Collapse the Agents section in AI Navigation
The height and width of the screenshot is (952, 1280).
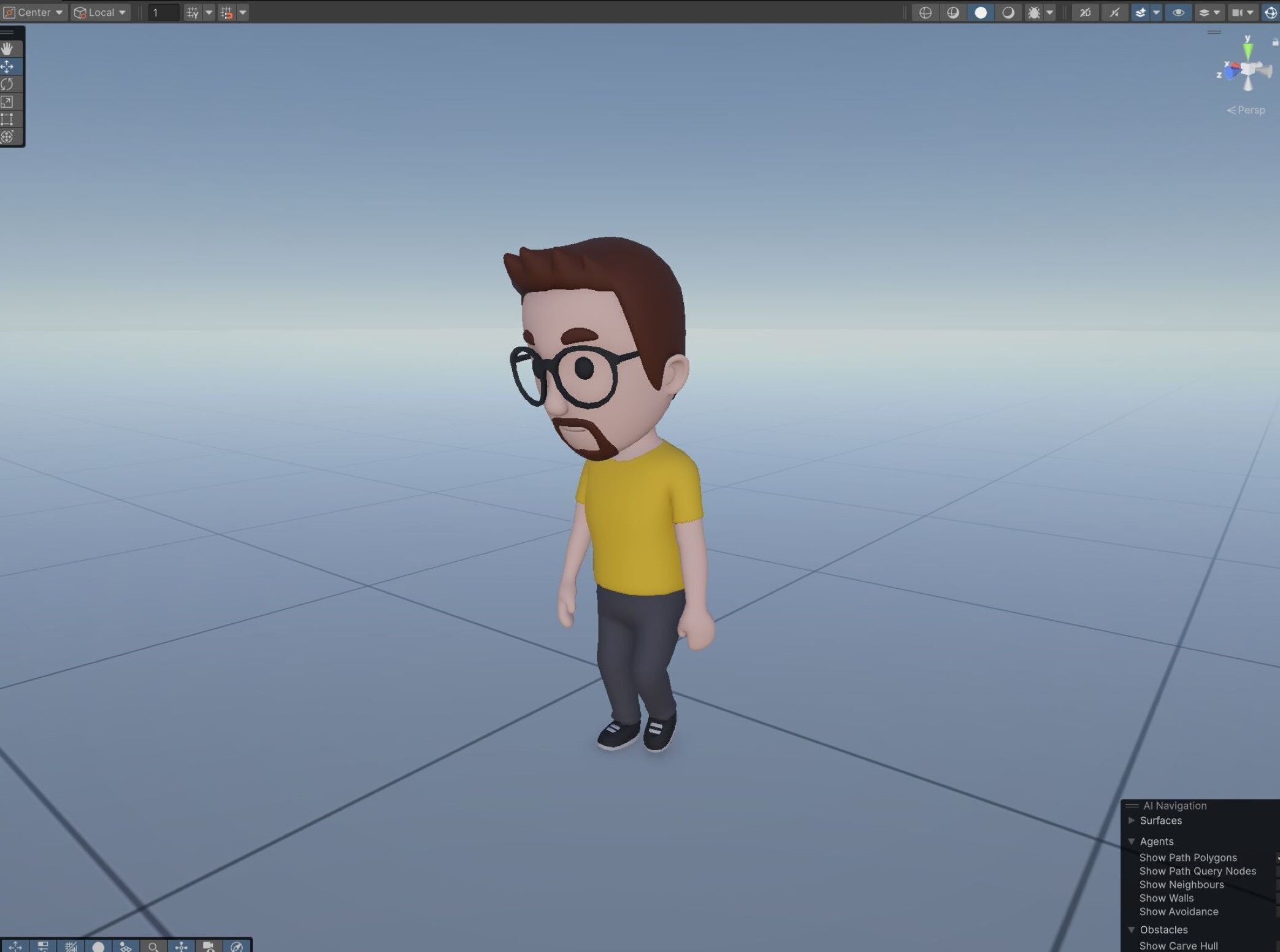pos(1132,842)
